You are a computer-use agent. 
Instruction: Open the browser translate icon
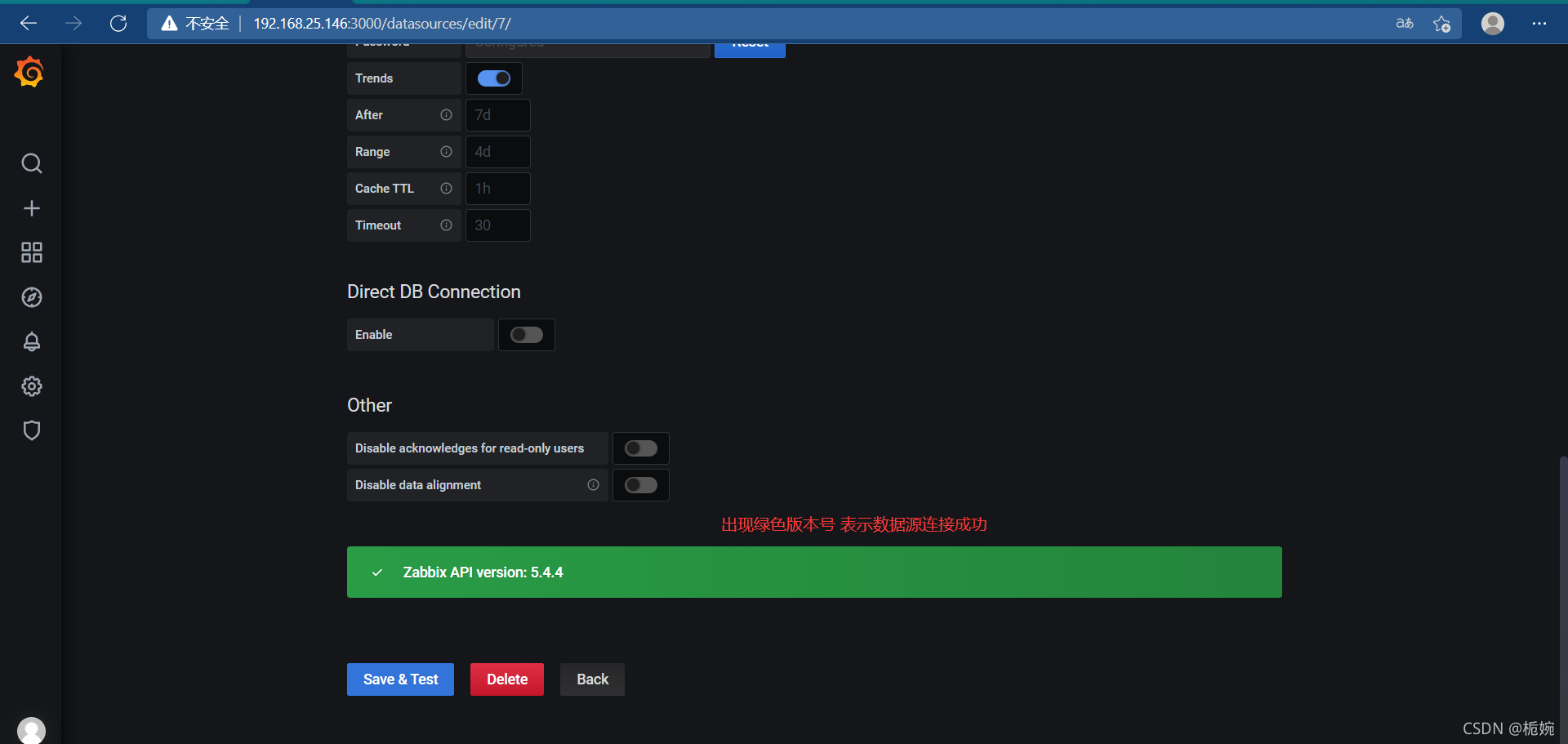point(1405,24)
